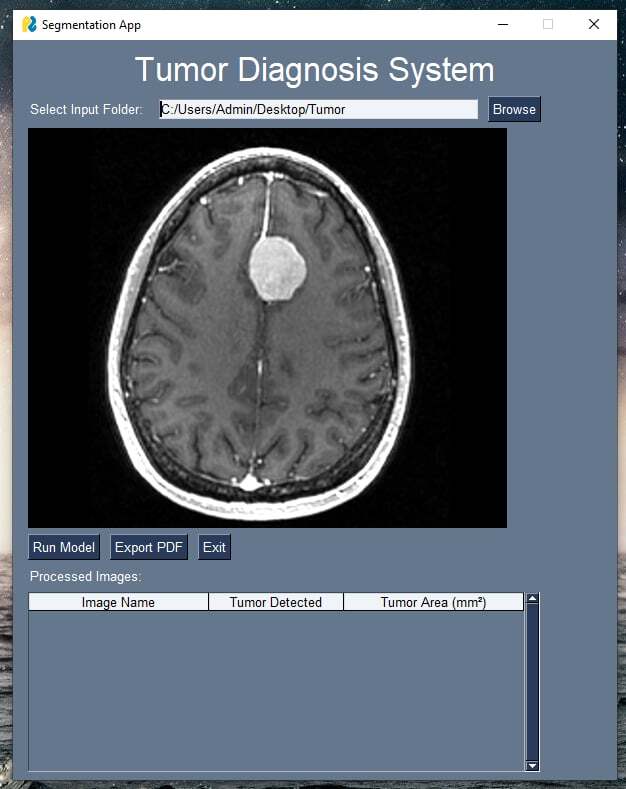The width and height of the screenshot is (626, 789).
Task: Run the segmentation model
Action: click(x=64, y=547)
